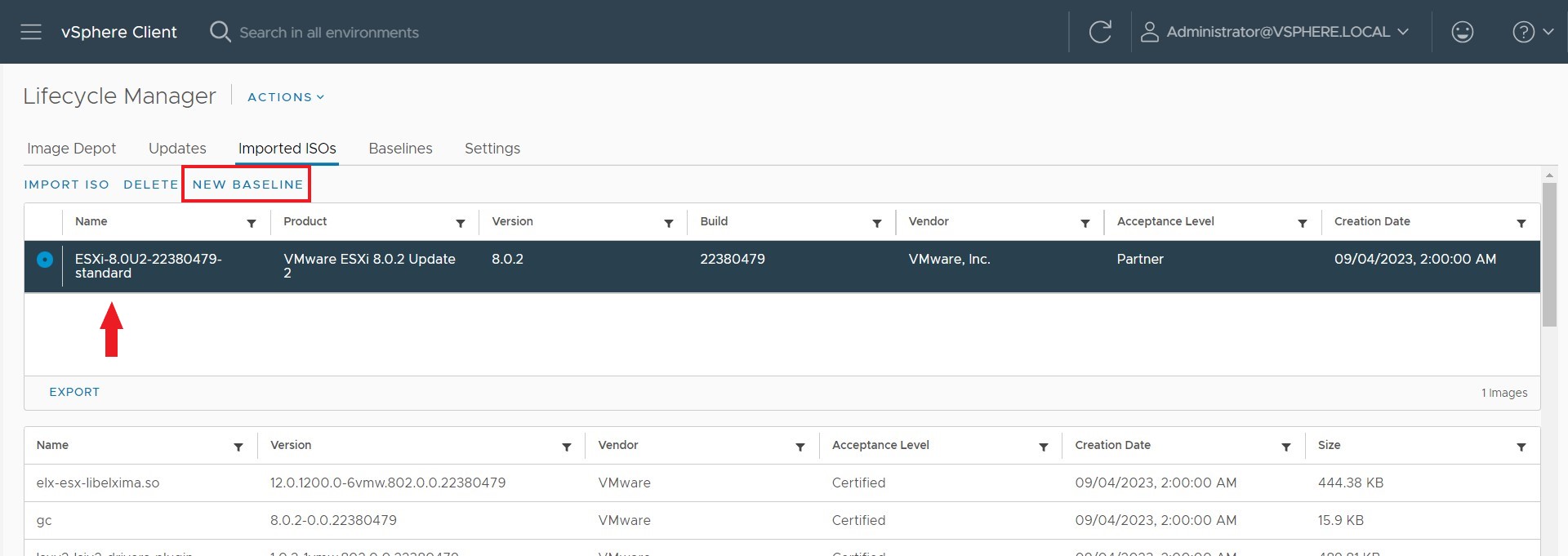
Task: Filter the Build column
Action: [x=877, y=223]
